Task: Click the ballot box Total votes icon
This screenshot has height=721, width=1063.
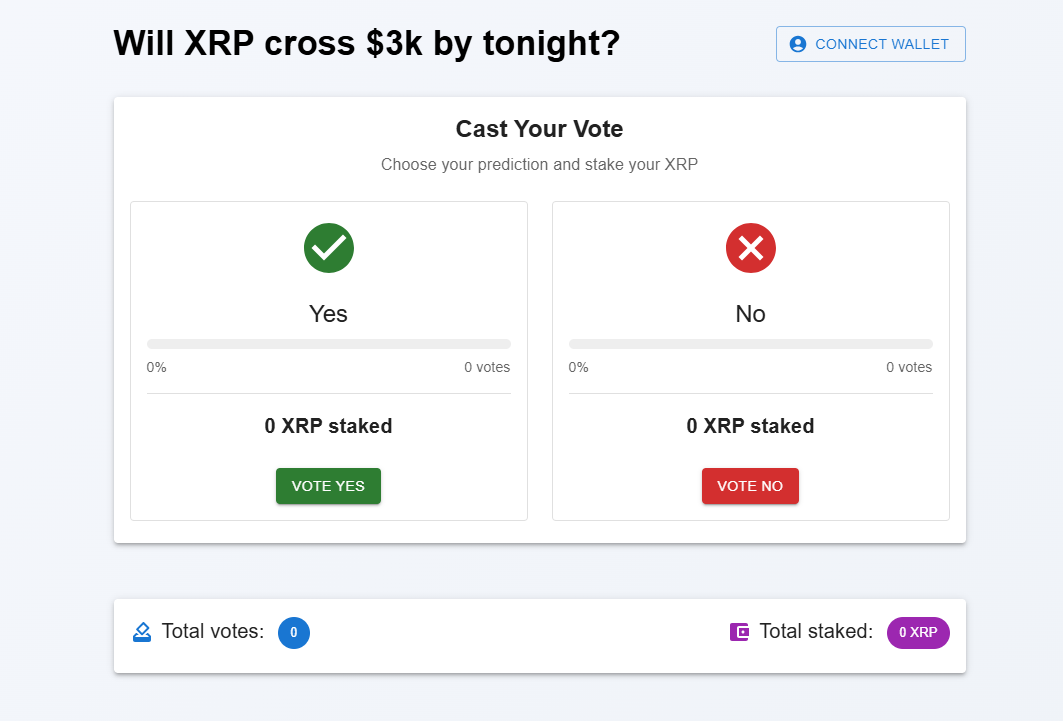Action: [x=142, y=632]
